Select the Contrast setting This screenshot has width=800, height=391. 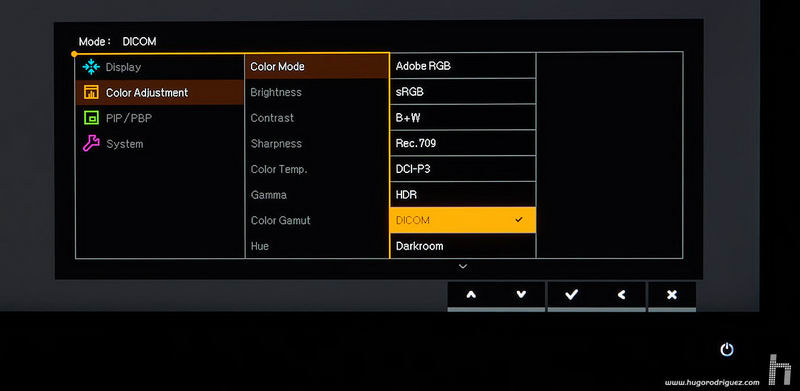pyautogui.click(x=317, y=118)
